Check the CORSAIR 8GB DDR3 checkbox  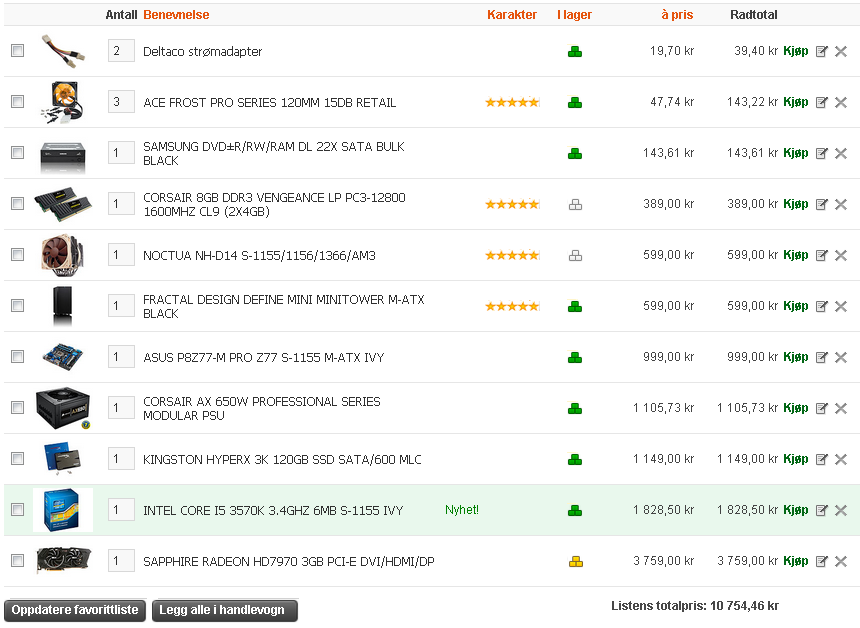18,203
